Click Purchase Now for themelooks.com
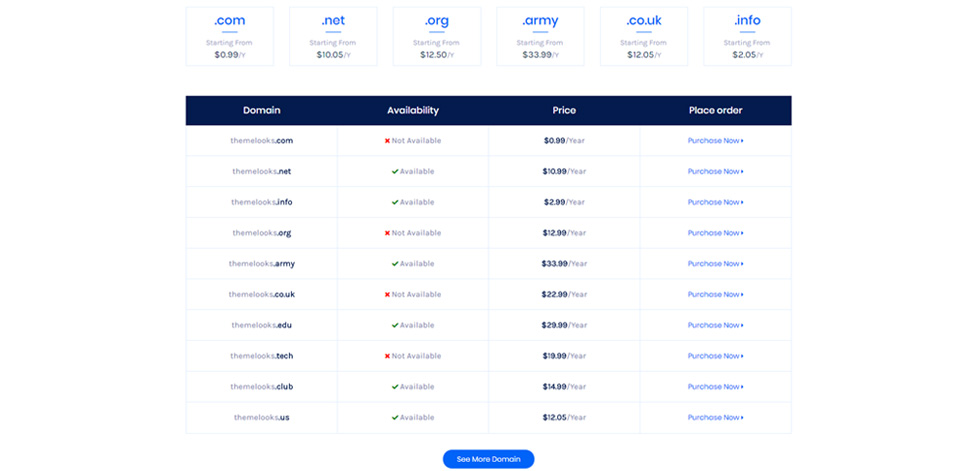The height and width of the screenshot is (471, 980). pos(716,141)
